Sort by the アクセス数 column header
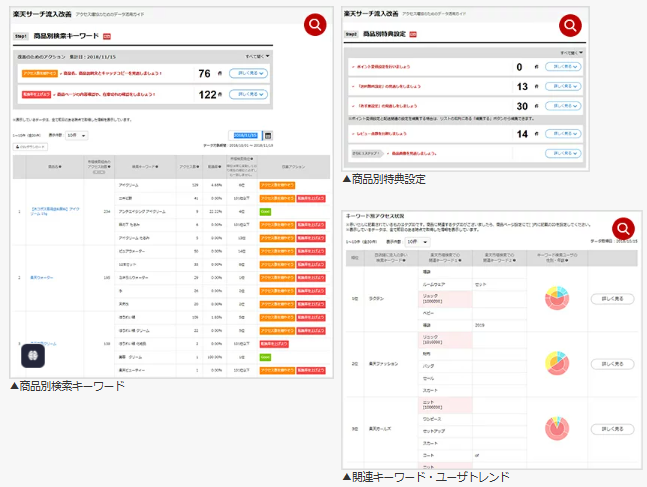This screenshot has width=647, height=487. 189,167
